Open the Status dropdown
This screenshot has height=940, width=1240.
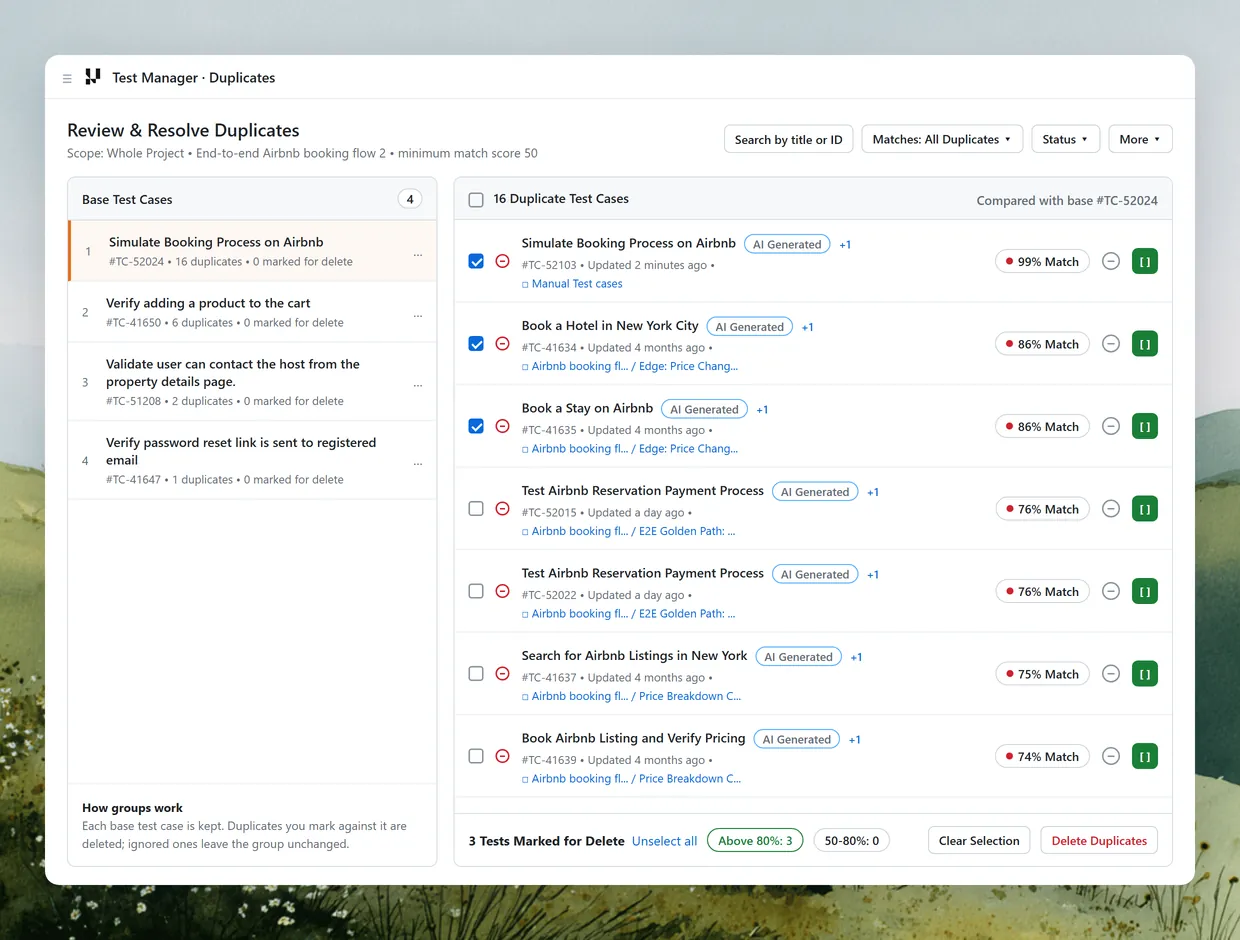pos(1066,139)
